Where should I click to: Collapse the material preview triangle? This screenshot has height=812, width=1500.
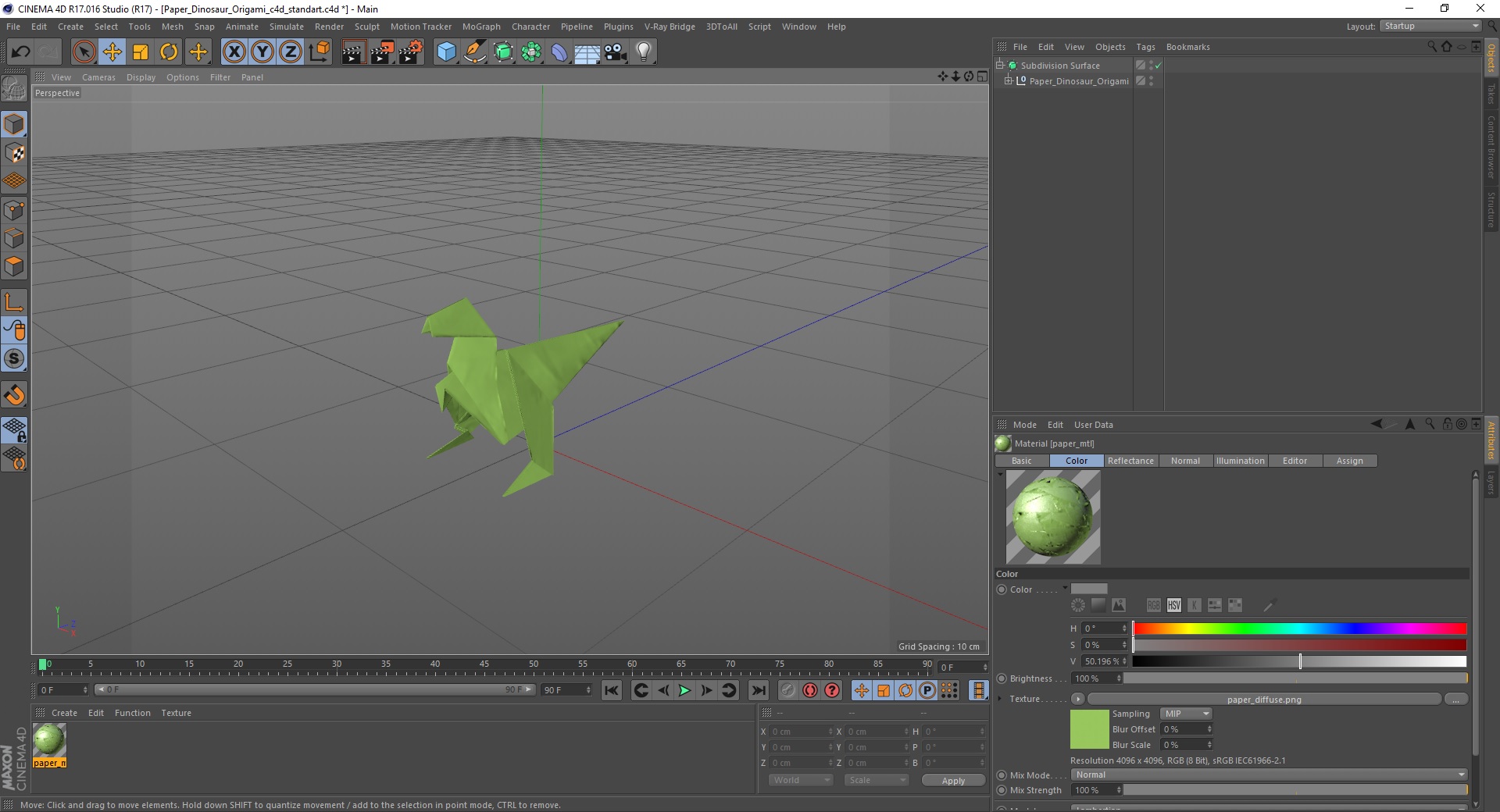pyautogui.click(x=1000, y=474)
